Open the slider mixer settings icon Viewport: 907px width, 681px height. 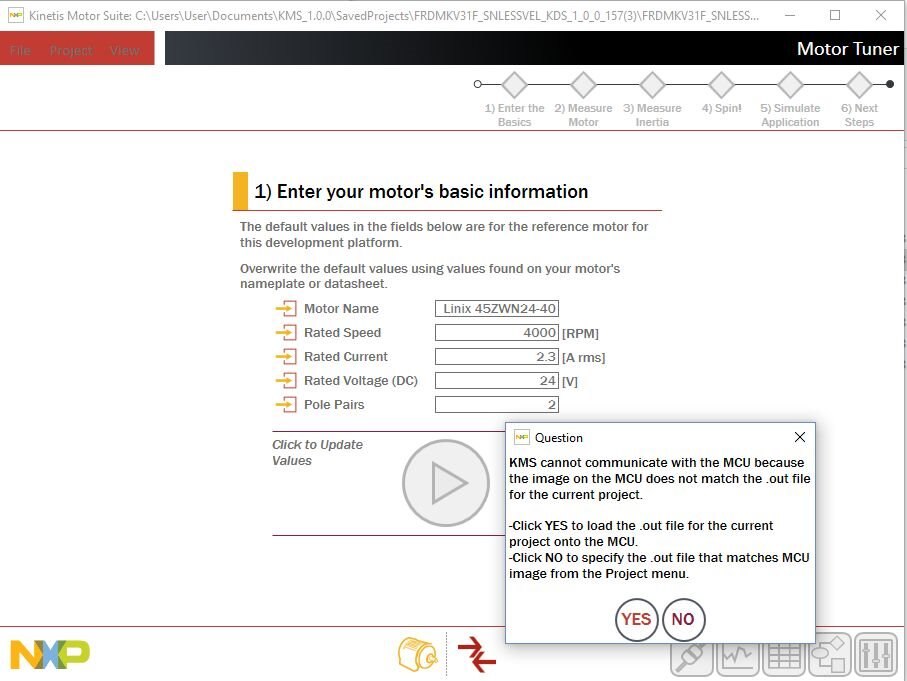[876, 654]
